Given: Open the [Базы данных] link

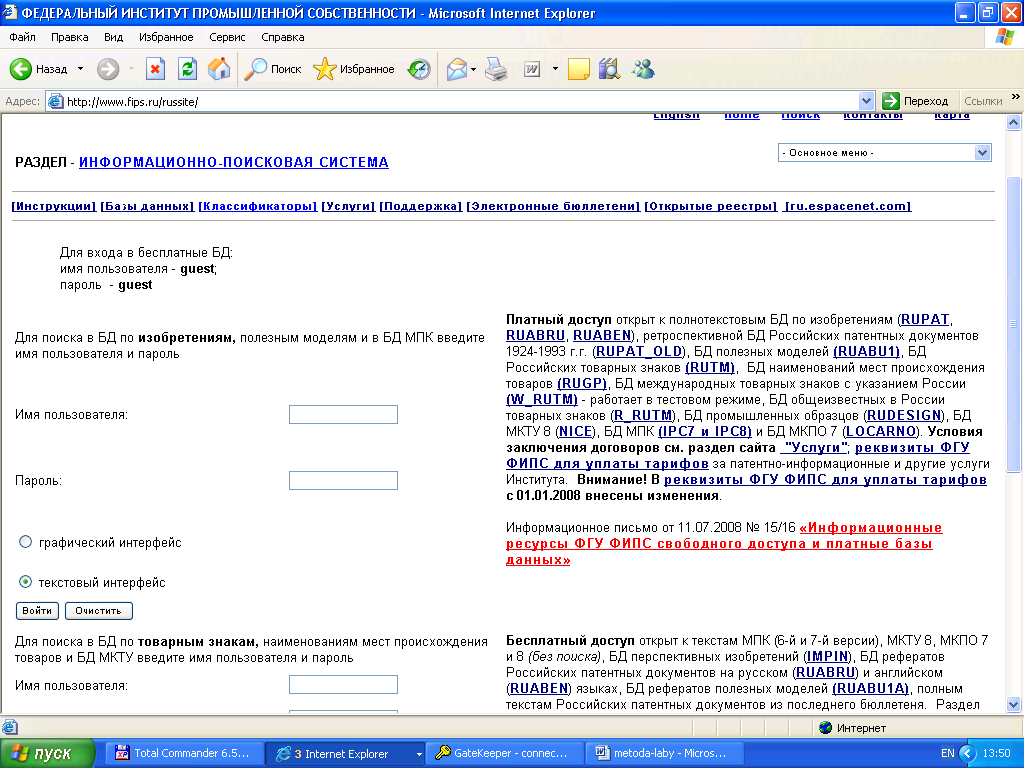Looking at the screenshot, I should point(147,206).
